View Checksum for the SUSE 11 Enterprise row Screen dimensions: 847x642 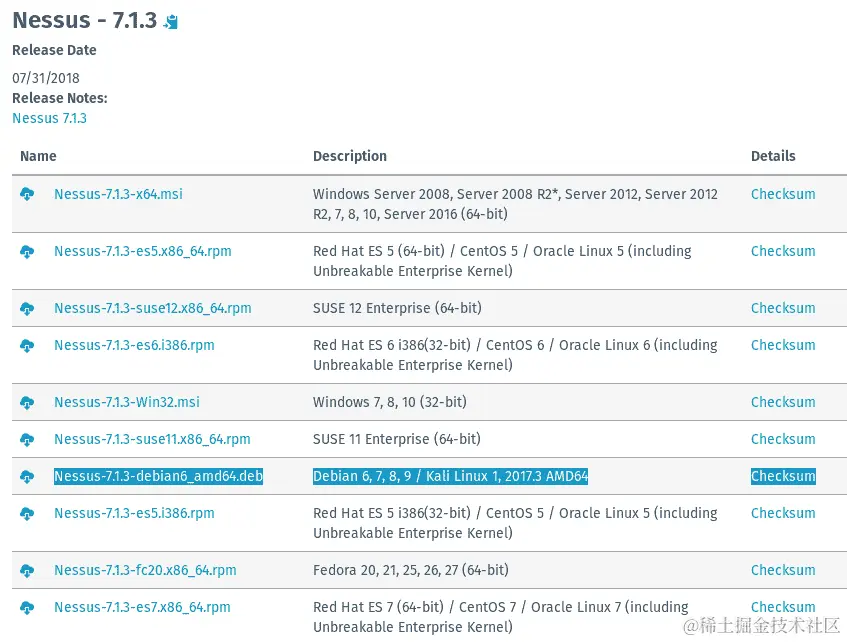pos(783,439)
